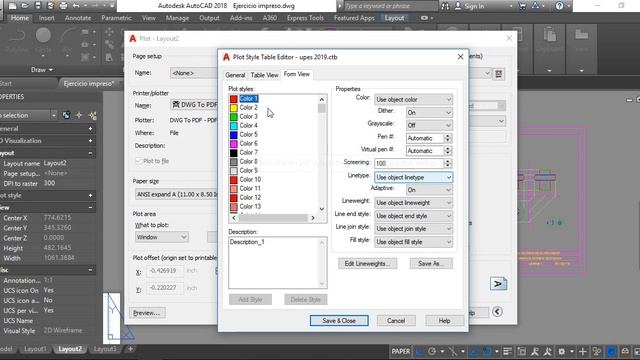Click the Autodesk App Store cart icon

[x=522, y=6]
